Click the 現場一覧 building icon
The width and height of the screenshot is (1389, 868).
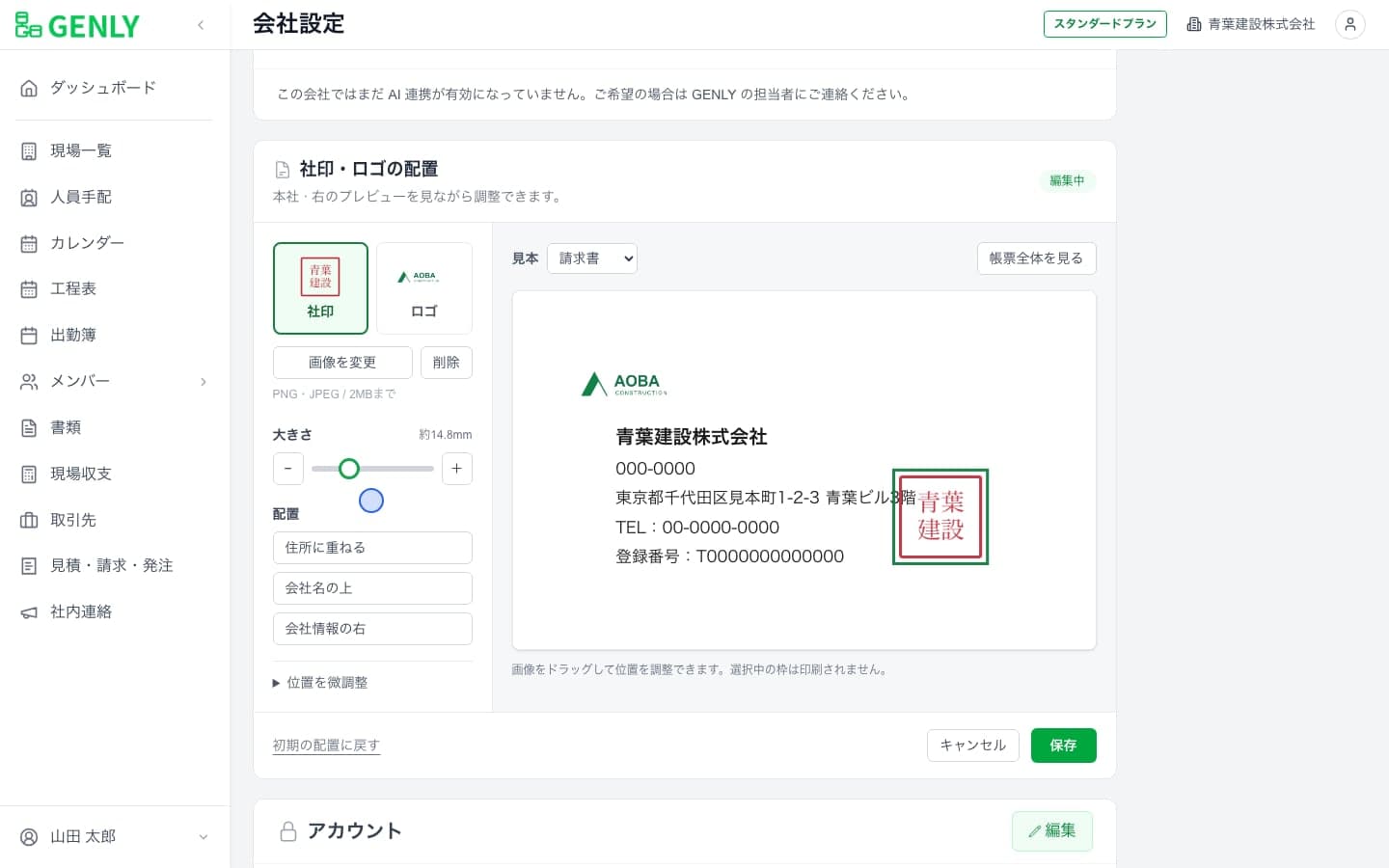coord(29,151)
